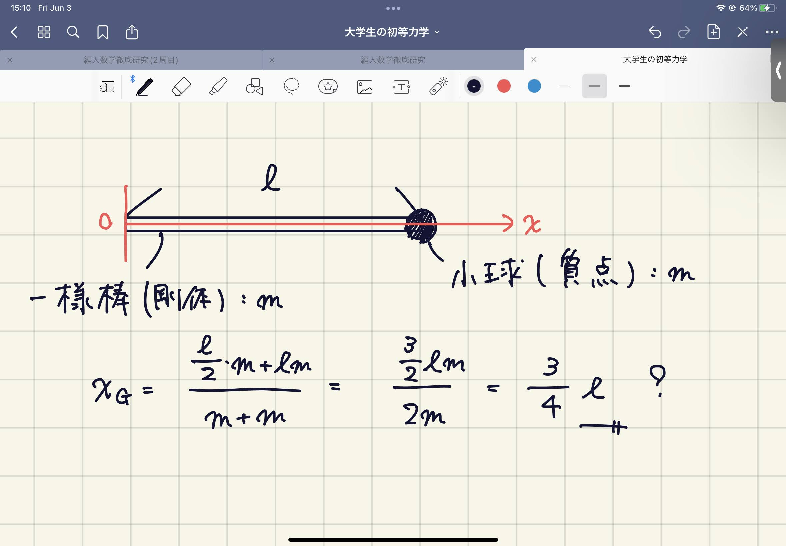
Task: Toggle the zoom window tool
Action: (x=108, y=87)
